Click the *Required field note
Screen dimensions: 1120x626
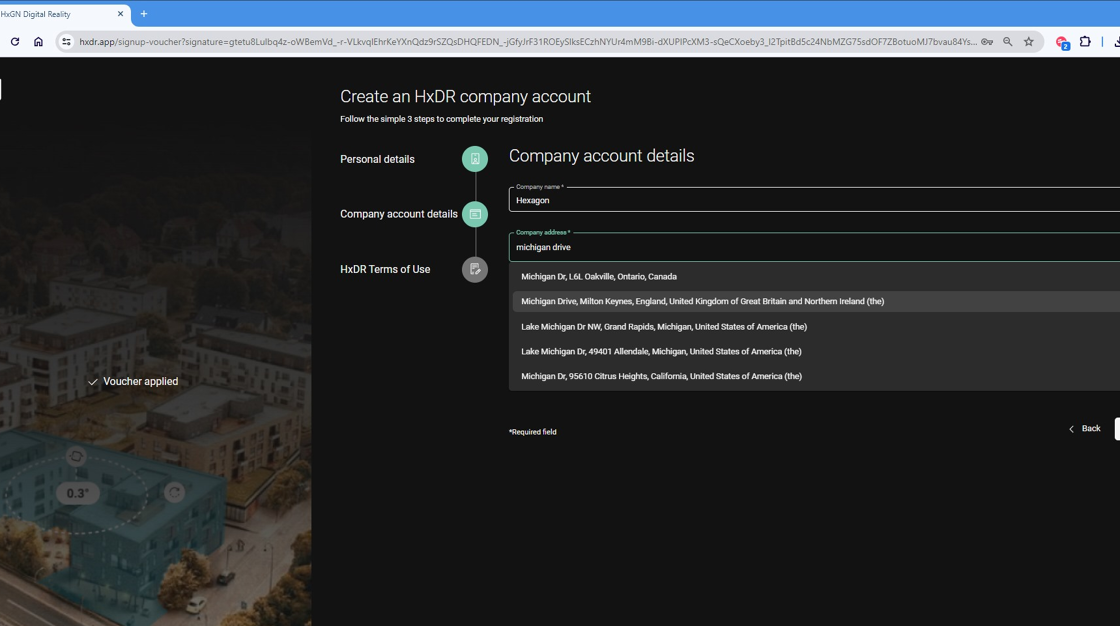tap(533, 432)
